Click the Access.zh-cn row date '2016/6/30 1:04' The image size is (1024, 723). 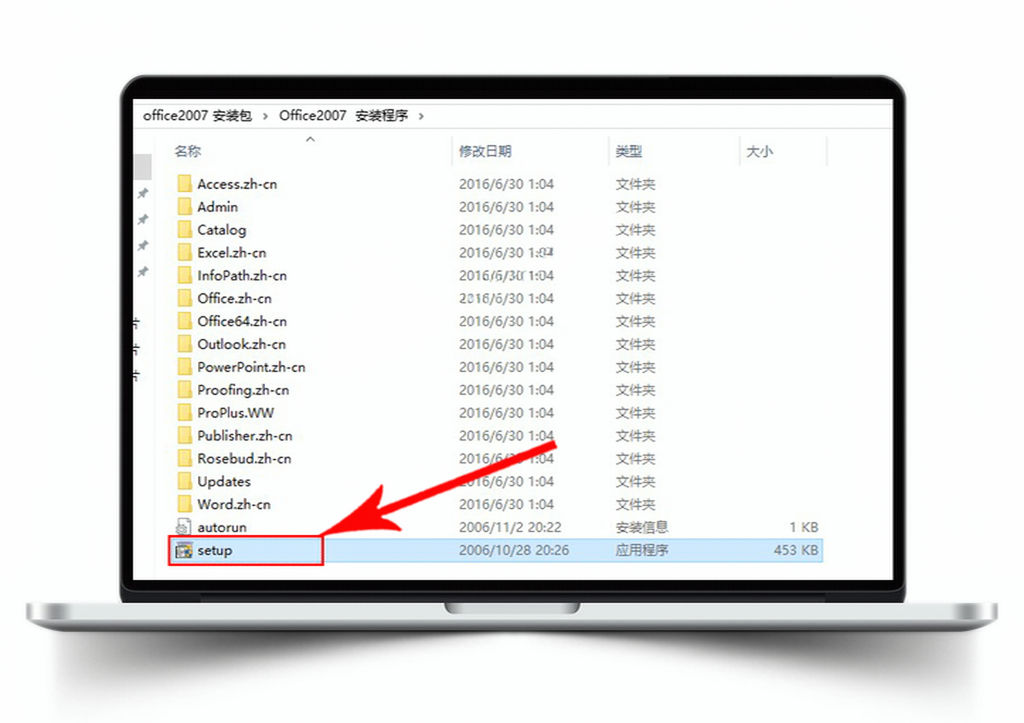click(506, 184)
